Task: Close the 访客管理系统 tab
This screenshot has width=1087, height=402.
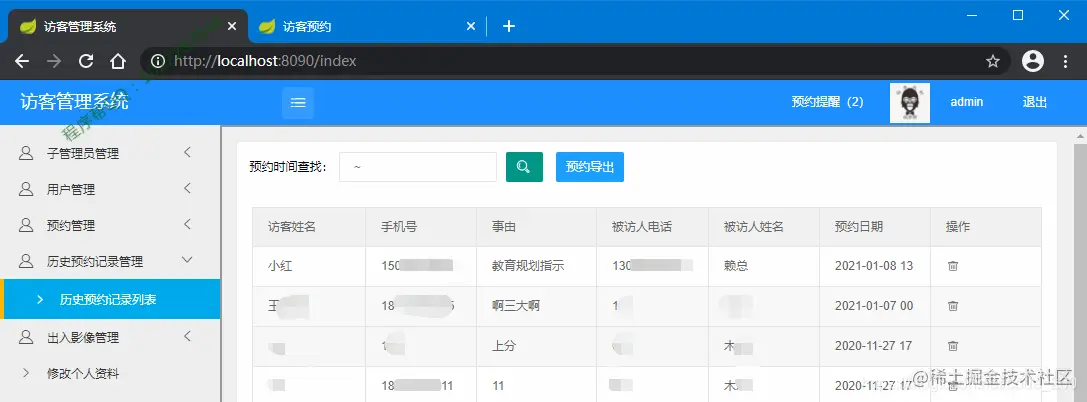Action: (x=232, y=26)
